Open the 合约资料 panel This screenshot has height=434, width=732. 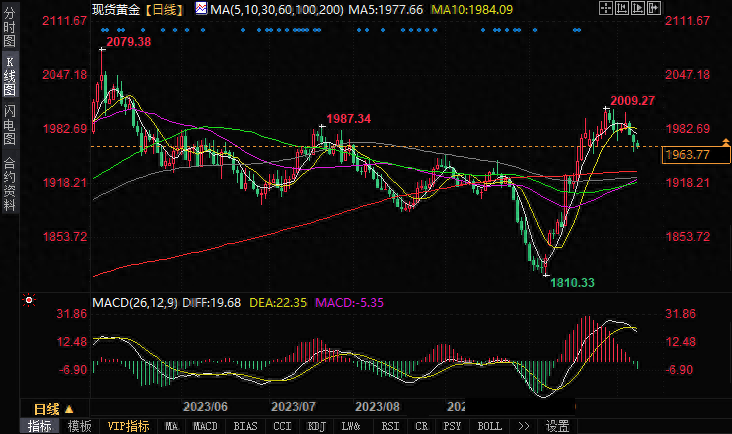coord(9,184)
